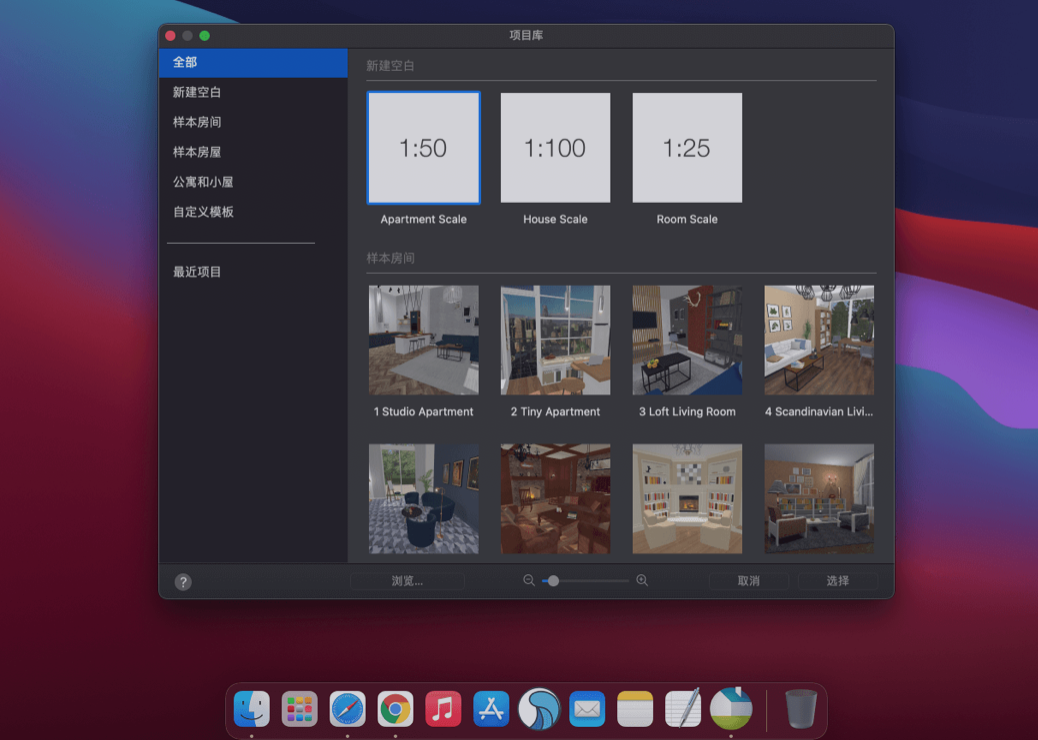Open the Mail app from the Dock
This screenshot has width=1038, height=740.
tap(587, 709)
